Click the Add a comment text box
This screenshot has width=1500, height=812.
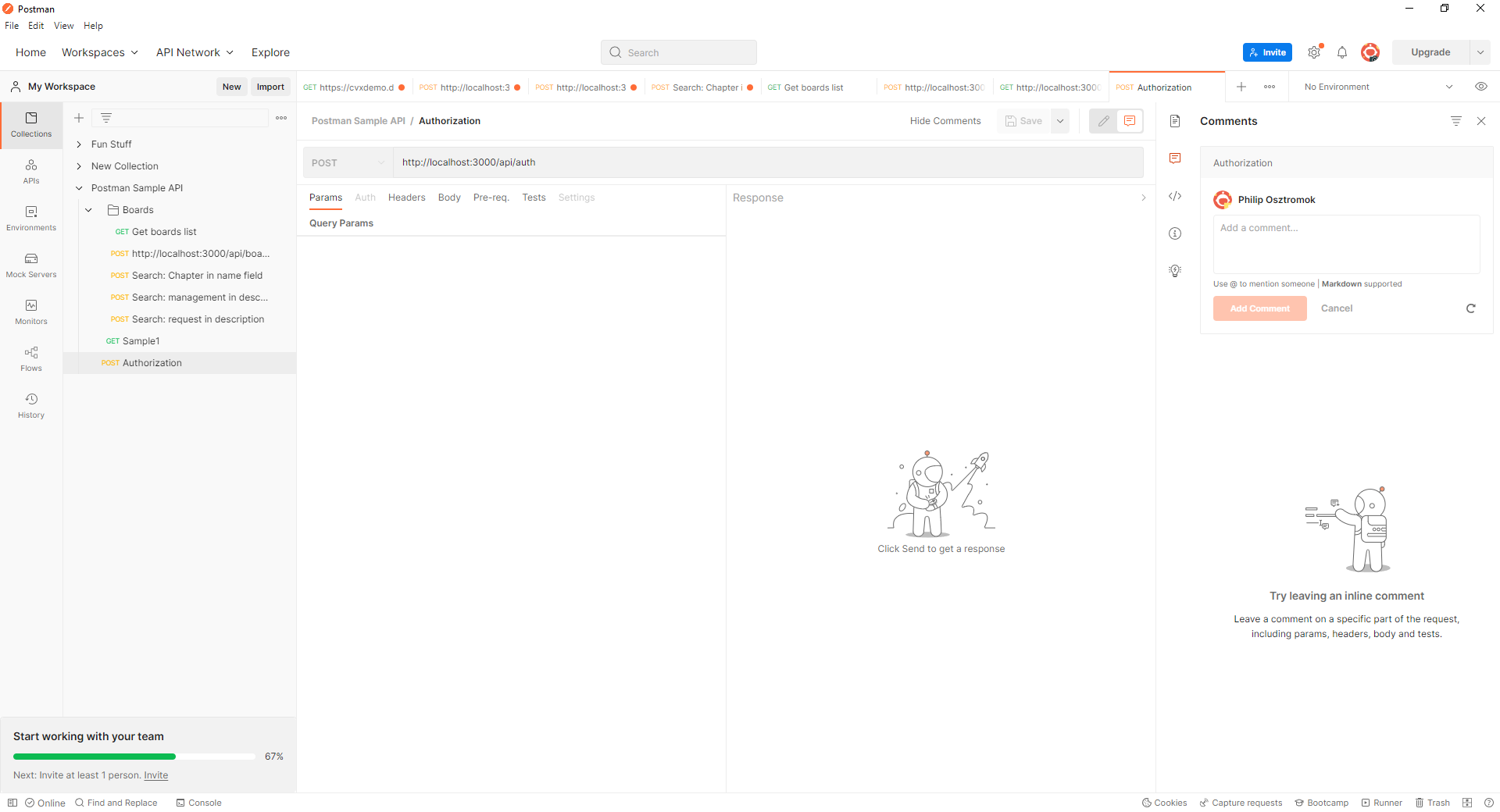click(x=1346, y=244)
